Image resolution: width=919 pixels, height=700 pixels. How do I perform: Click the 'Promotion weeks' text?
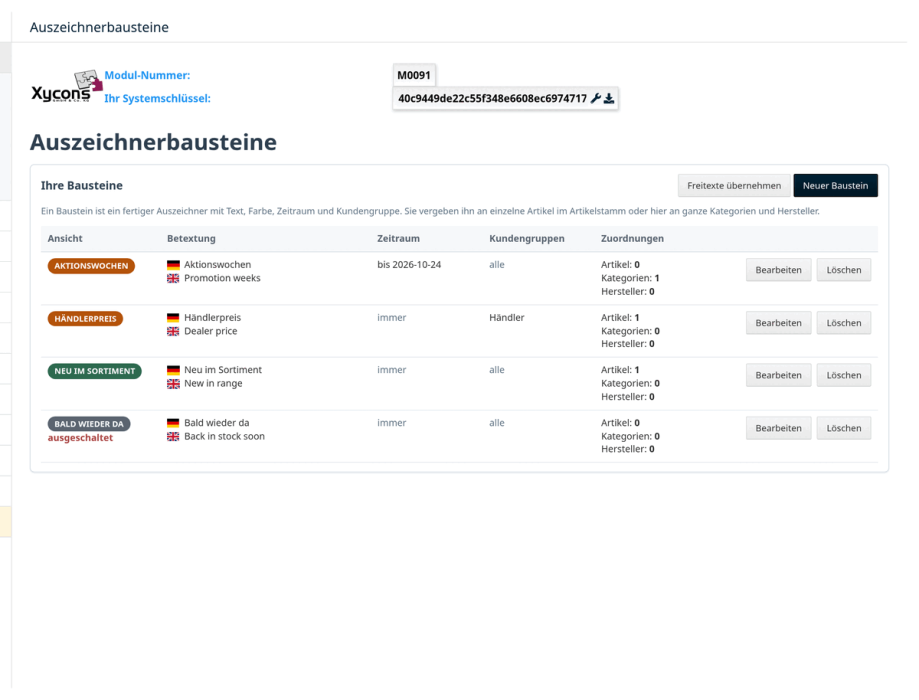(222, 278)
